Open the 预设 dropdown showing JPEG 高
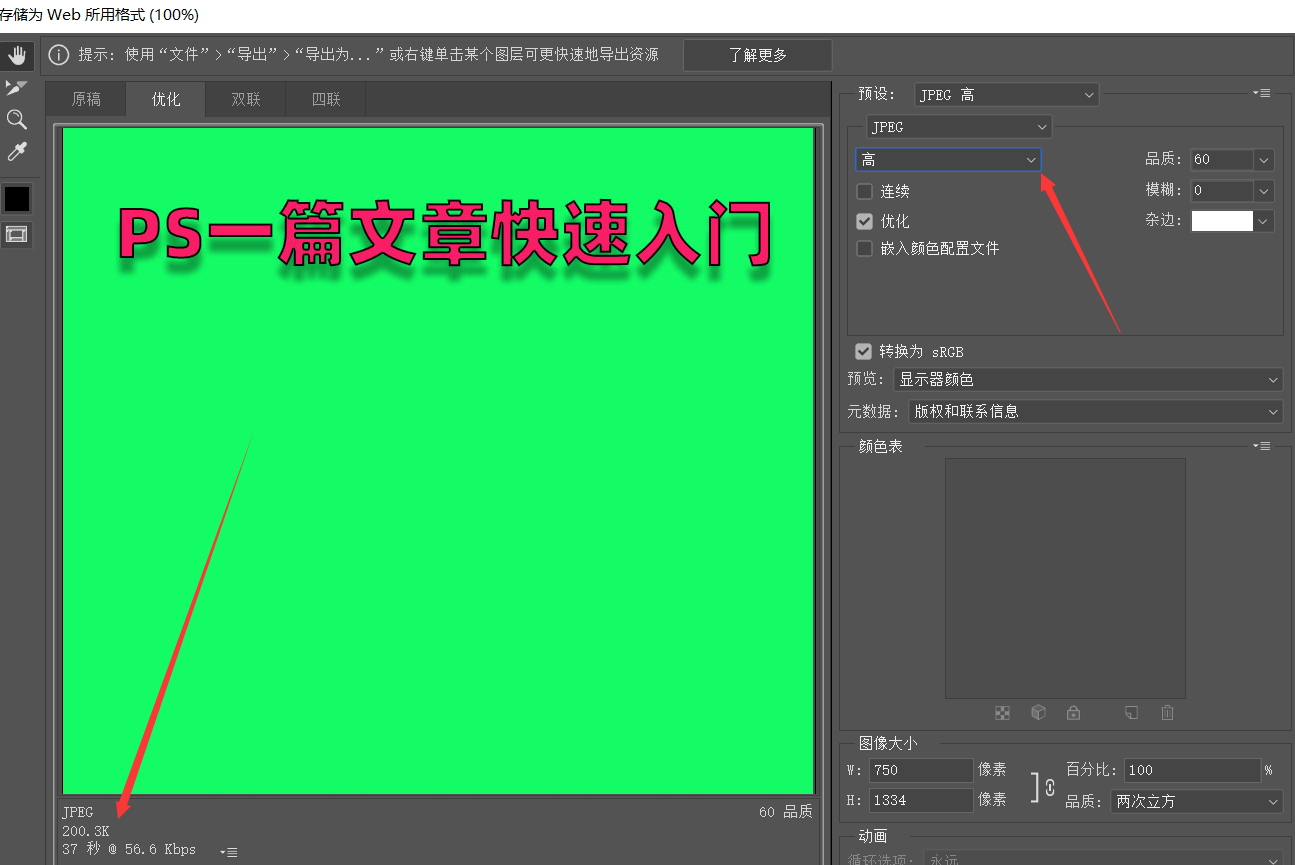This screenshot has height=865, width=1295. pos(1007,95)
